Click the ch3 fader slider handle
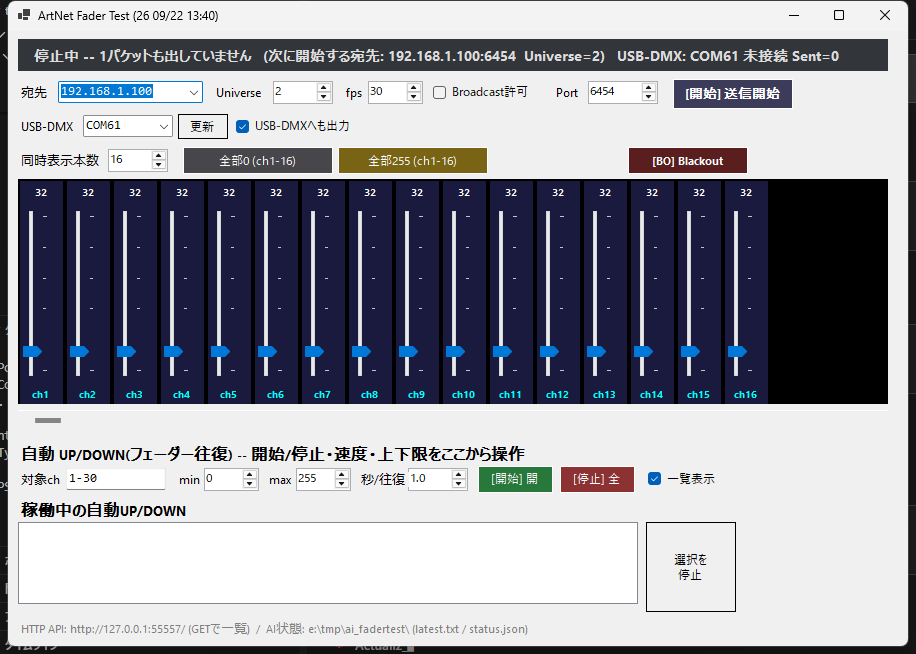The height and width of the screenshot is (654, 916). tap(126, 352)
